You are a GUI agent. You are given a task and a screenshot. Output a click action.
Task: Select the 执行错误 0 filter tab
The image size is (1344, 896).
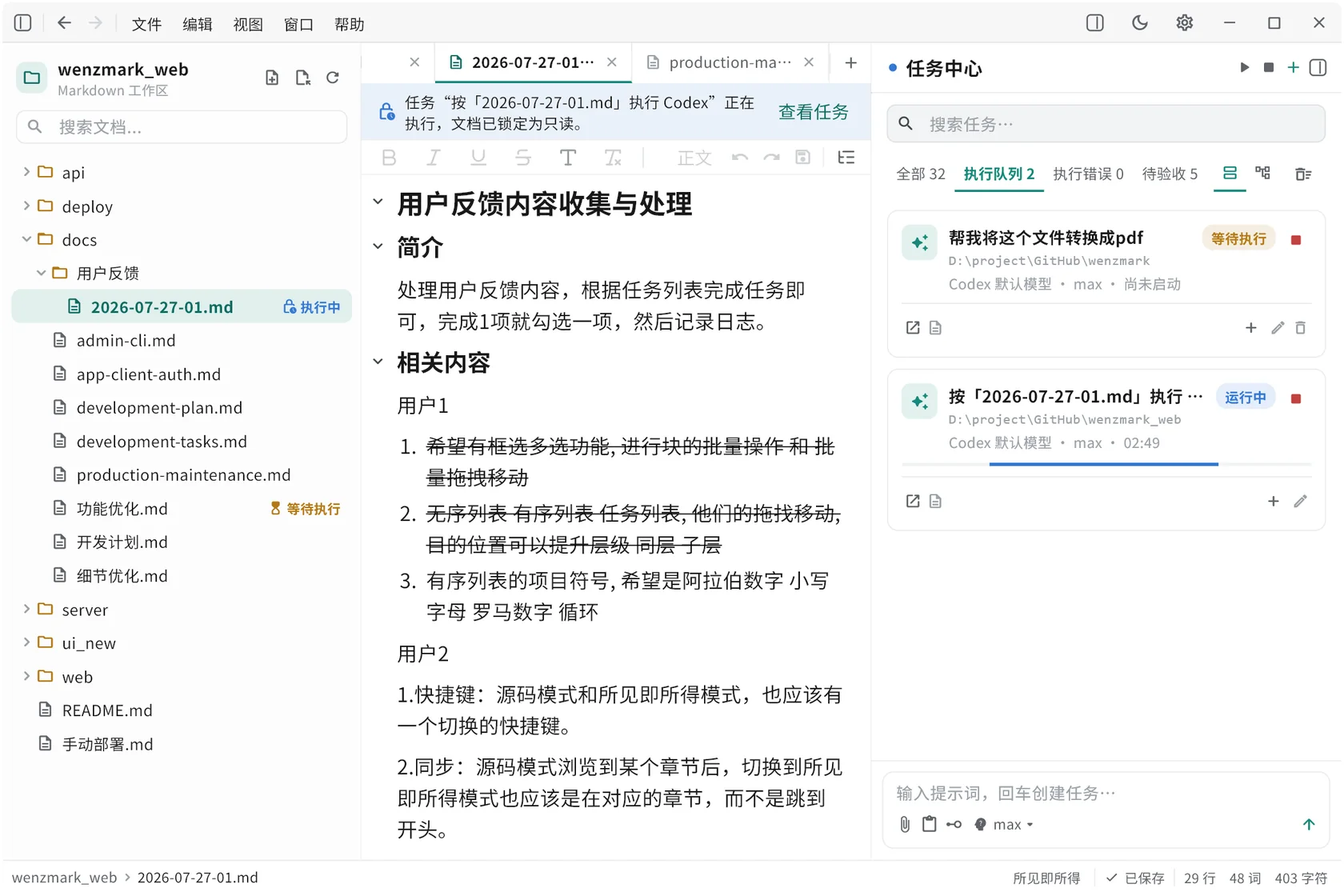tap(1088, 174)
